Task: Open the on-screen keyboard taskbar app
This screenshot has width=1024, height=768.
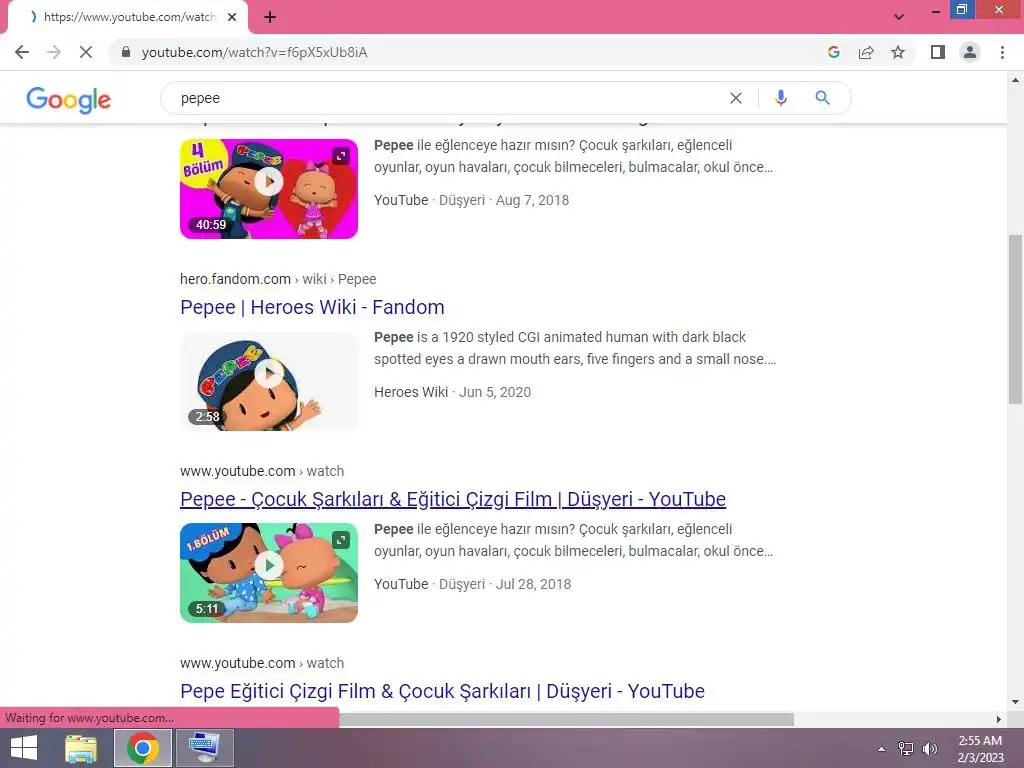Action: click(204, 748)
